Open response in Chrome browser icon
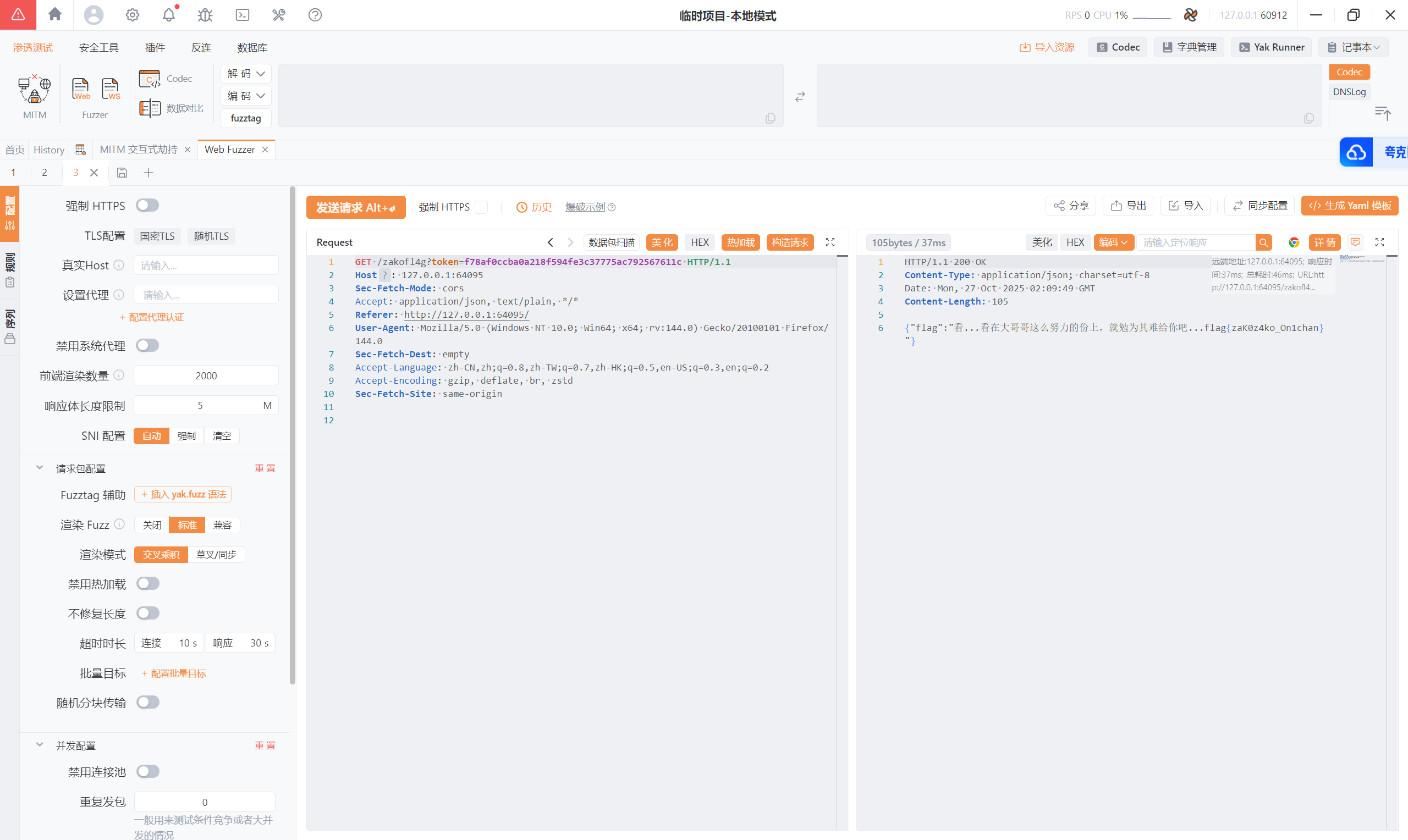The image size is (1408, 840). (1294, 242)
